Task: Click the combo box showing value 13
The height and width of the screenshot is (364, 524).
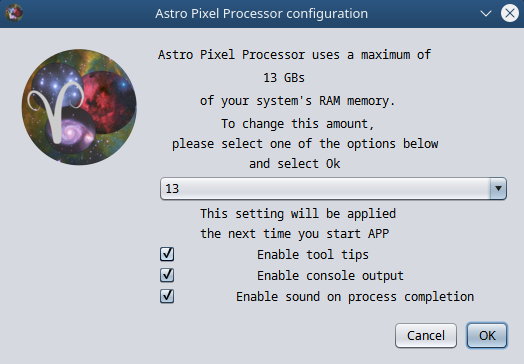Action: click(x=333, y=189)
